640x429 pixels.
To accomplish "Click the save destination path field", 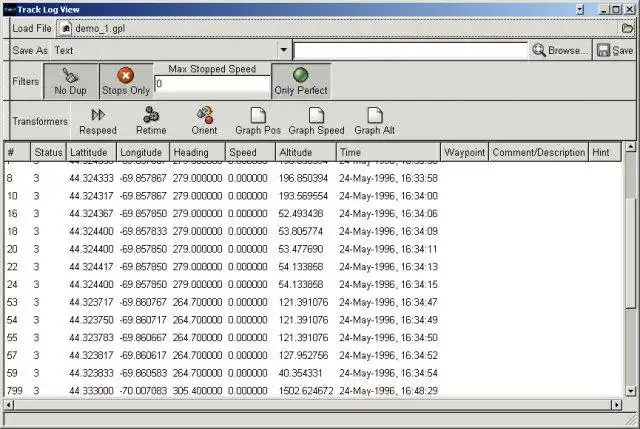I will 410,51.
